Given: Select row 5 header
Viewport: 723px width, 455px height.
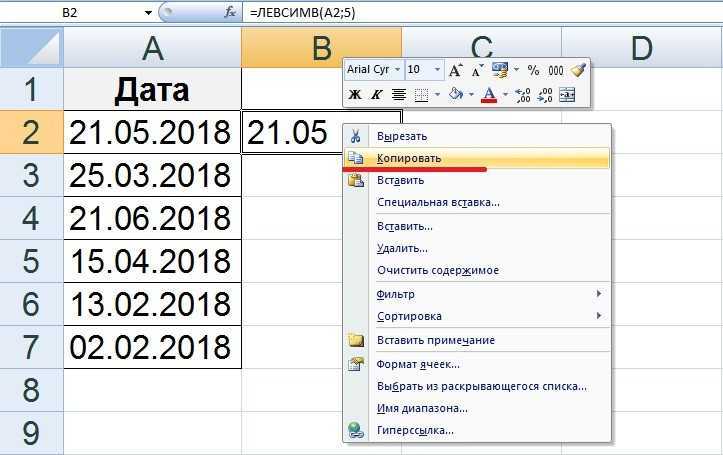Looking at the screenshot, I should coord(31,261).
